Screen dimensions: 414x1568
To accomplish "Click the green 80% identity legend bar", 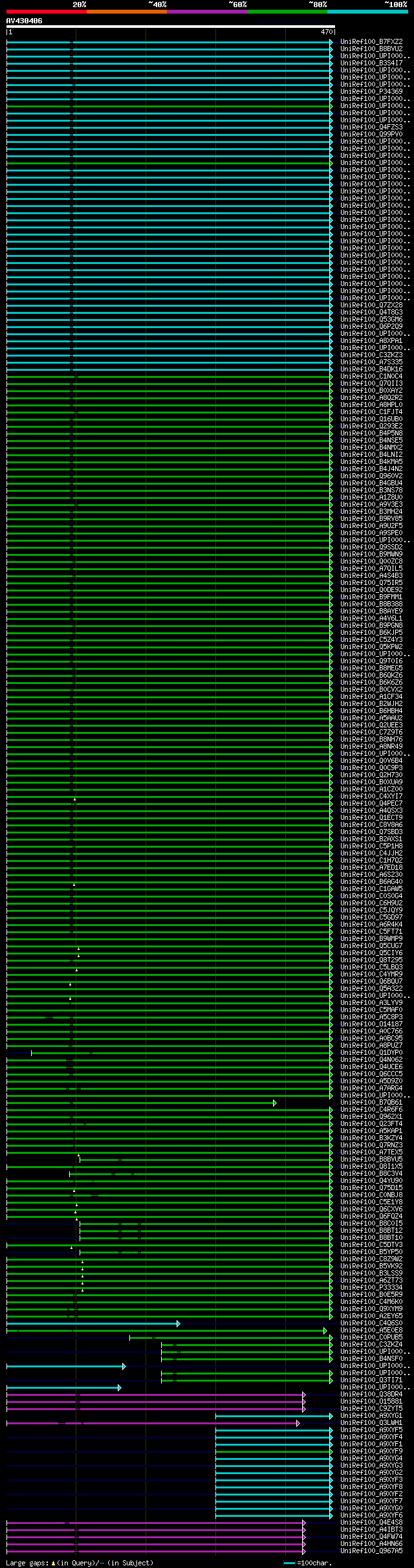I will click(287, 12).
